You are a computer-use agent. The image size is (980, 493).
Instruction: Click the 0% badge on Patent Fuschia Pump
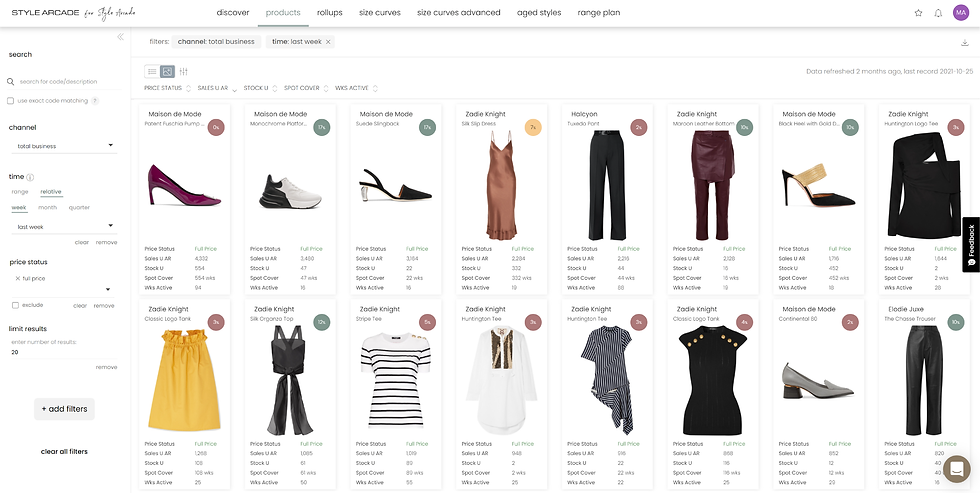[216, 127]
